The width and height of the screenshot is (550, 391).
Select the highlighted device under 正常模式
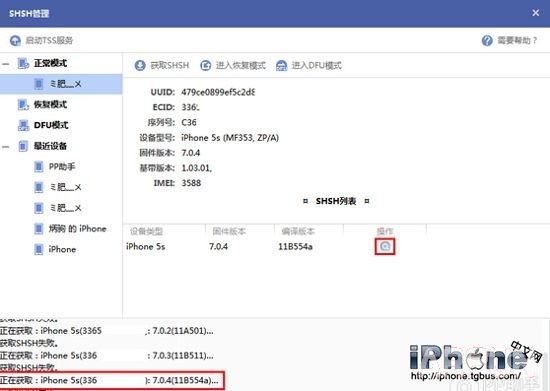[x=61, y=84]
